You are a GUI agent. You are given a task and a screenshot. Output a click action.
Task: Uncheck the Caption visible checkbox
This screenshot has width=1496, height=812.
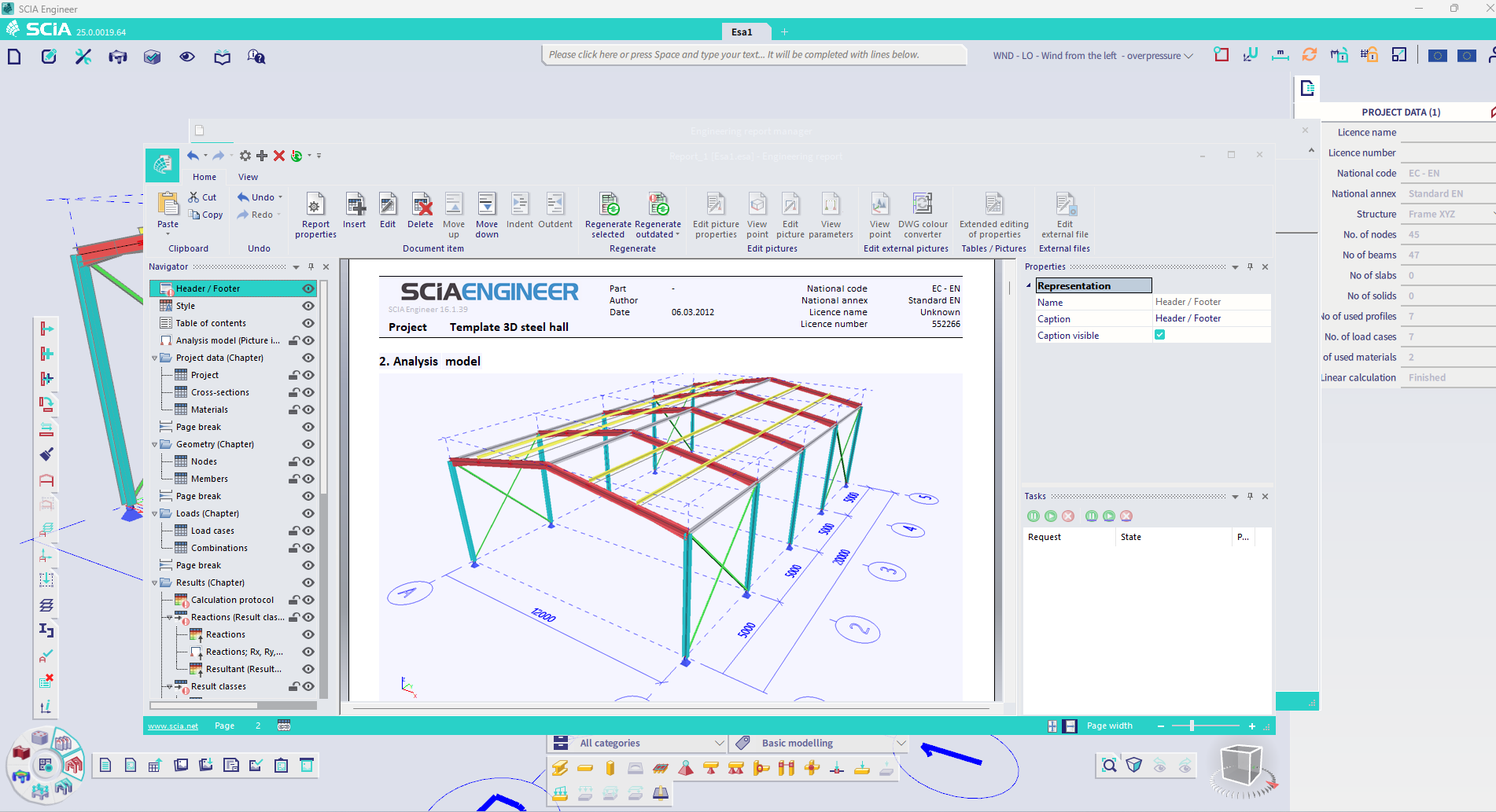tap(1159, 335)
